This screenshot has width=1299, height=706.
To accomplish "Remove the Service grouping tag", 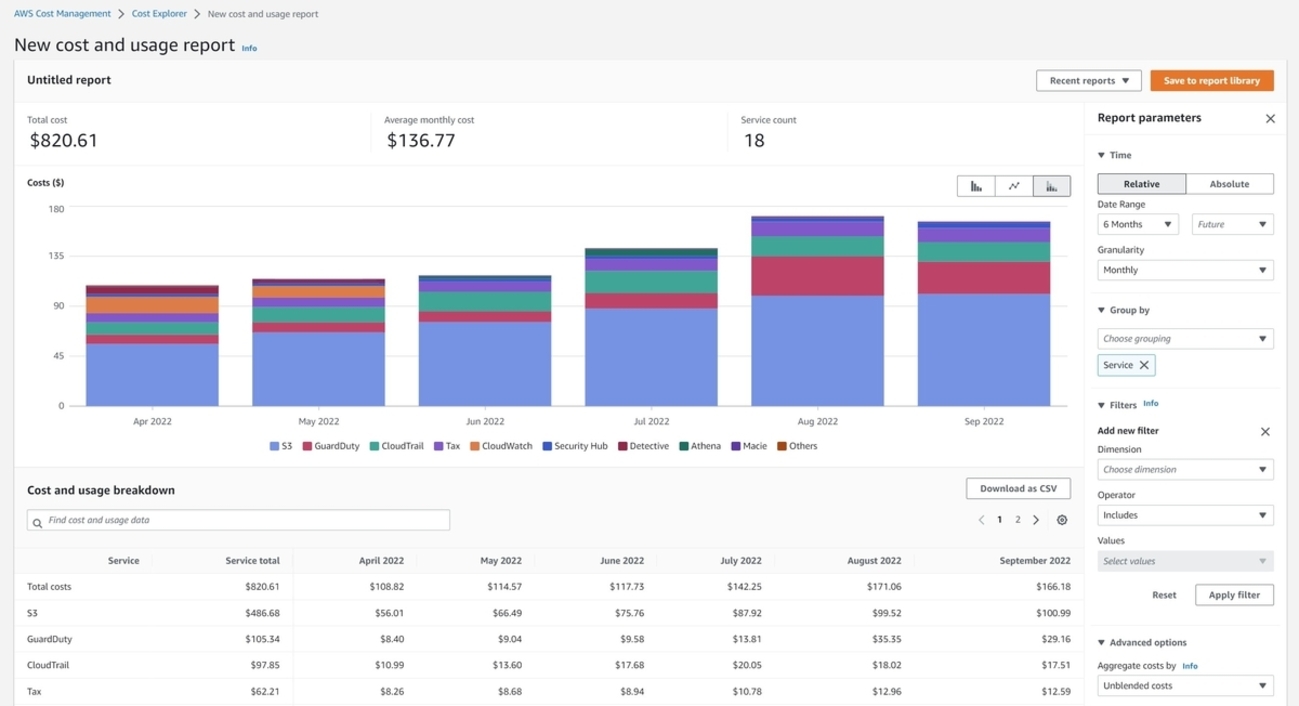I will (x=1144, y=365).
